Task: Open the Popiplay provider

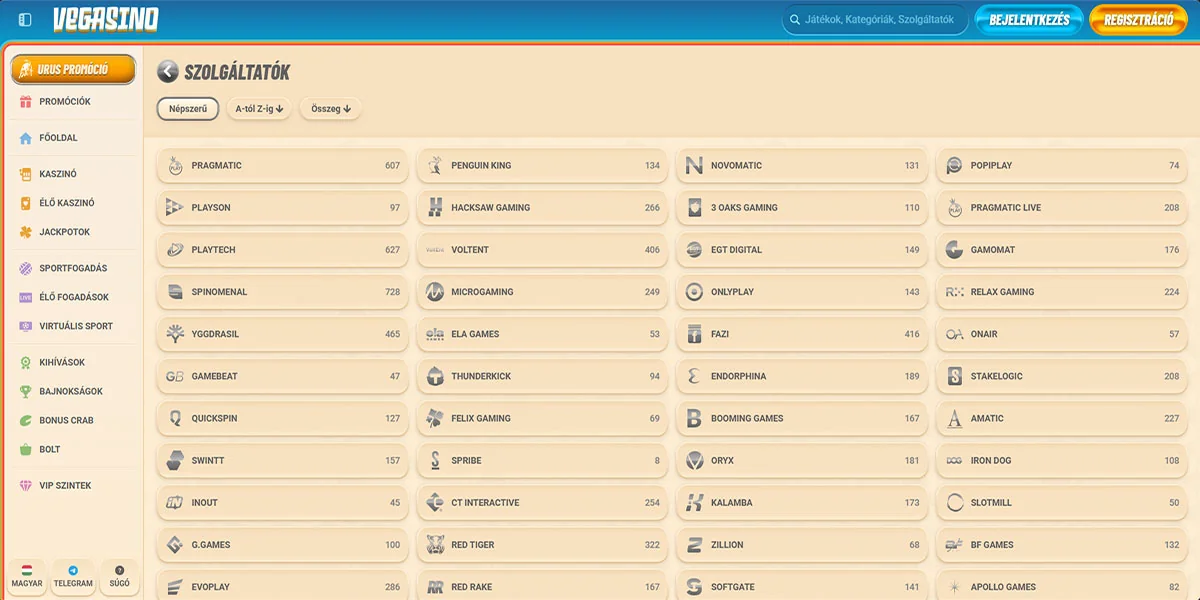Action: point(1062,166)
